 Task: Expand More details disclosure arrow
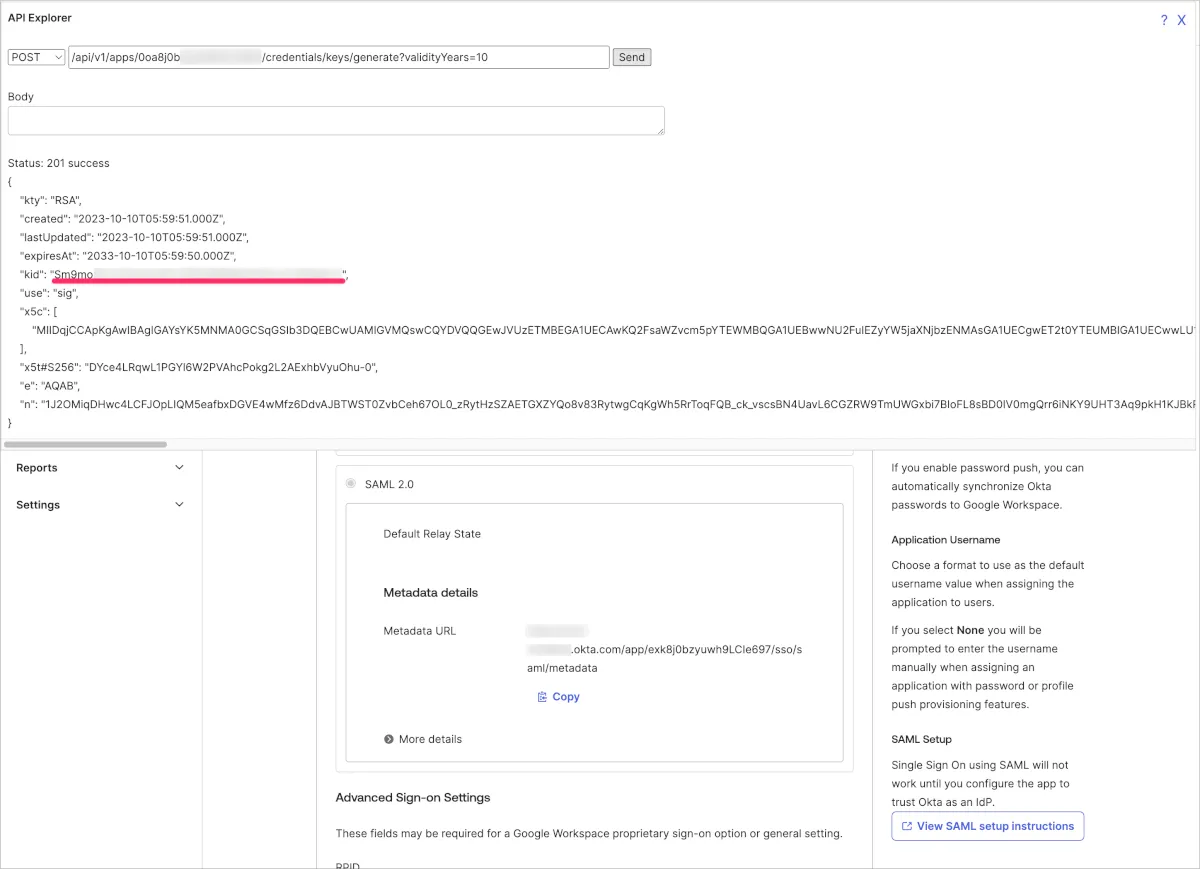point(389,739)
